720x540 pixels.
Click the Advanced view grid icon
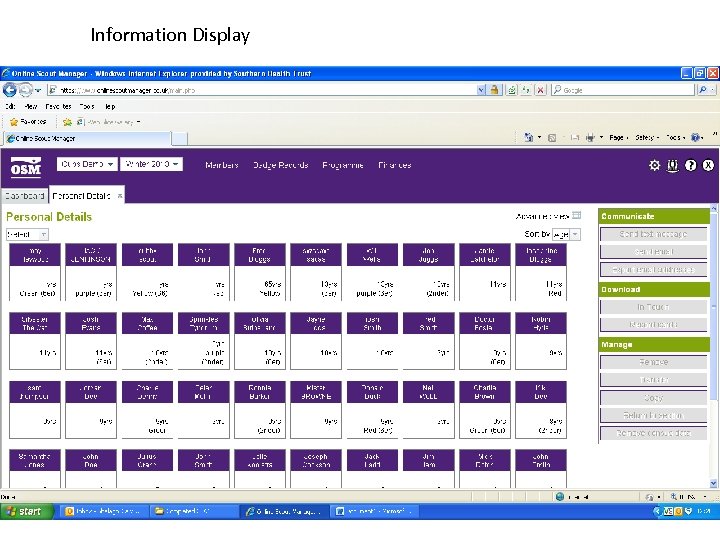(577, 215)
